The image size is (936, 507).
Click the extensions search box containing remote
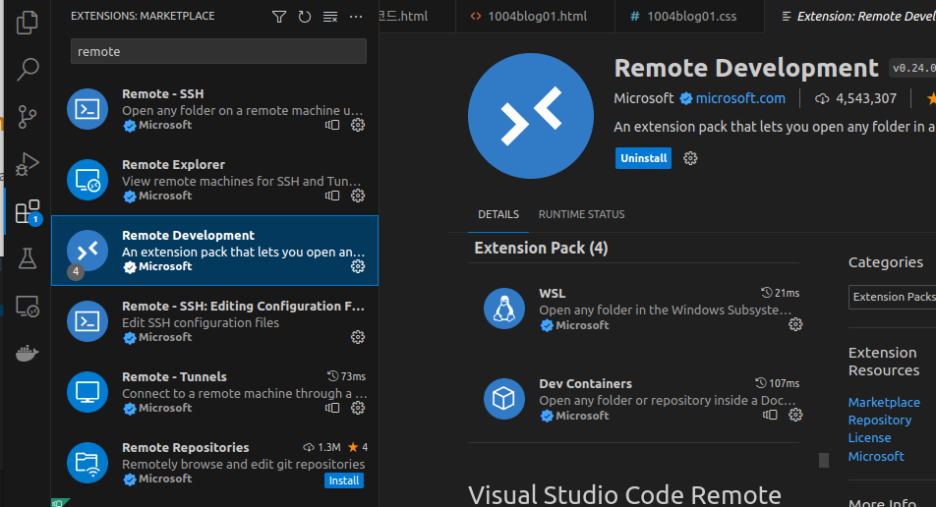click(218, 51)
